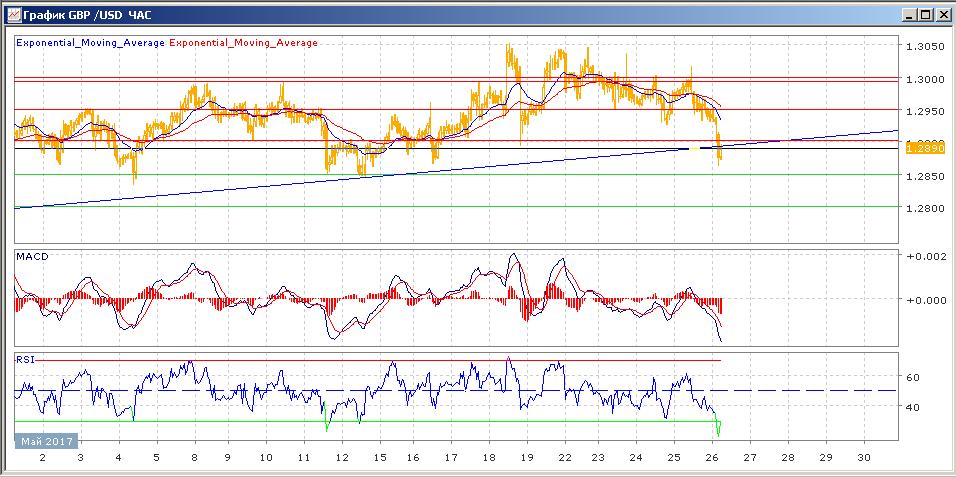Close the GBP/USD chart window
This screenshot has height=477, width=956.
pyautogui.click(x=942, y=15)
